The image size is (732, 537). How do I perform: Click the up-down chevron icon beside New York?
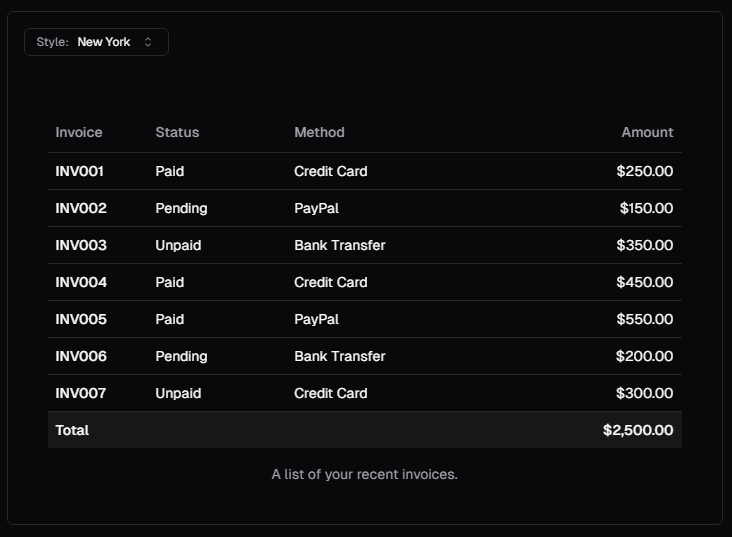[x=148, y=42]
